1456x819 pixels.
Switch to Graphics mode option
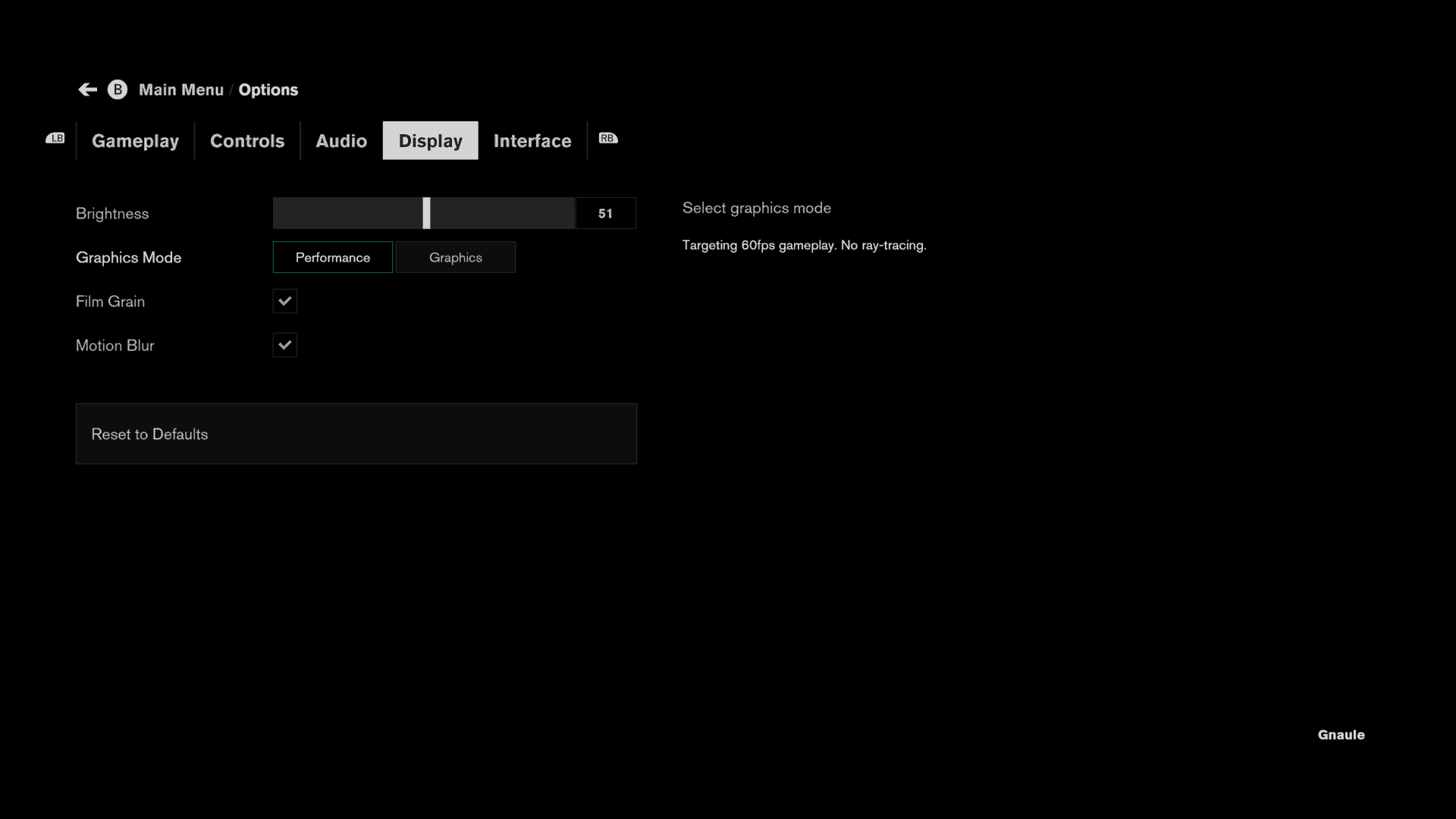click(455, 257)
